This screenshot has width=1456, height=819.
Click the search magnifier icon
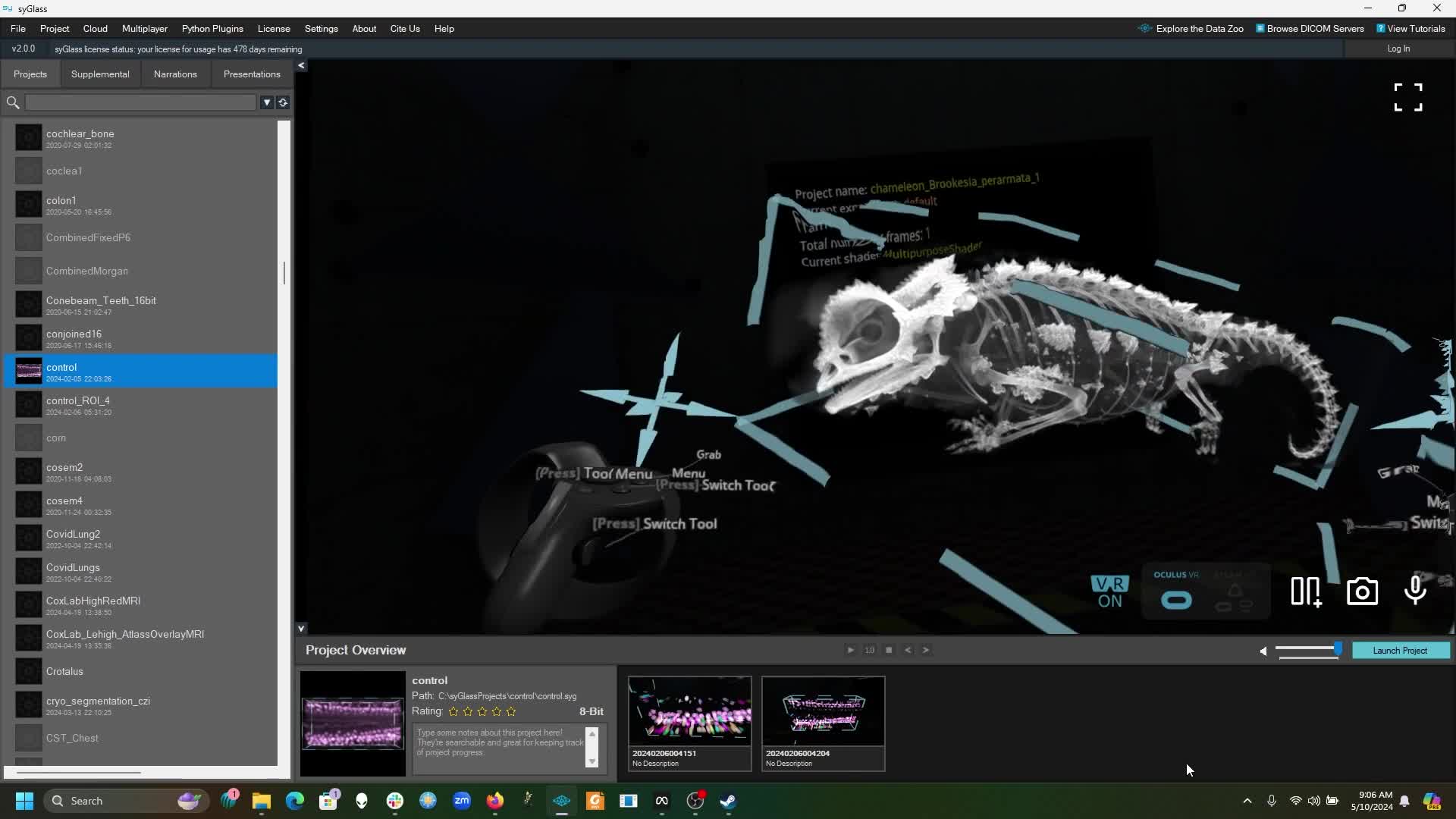[13, 102]
